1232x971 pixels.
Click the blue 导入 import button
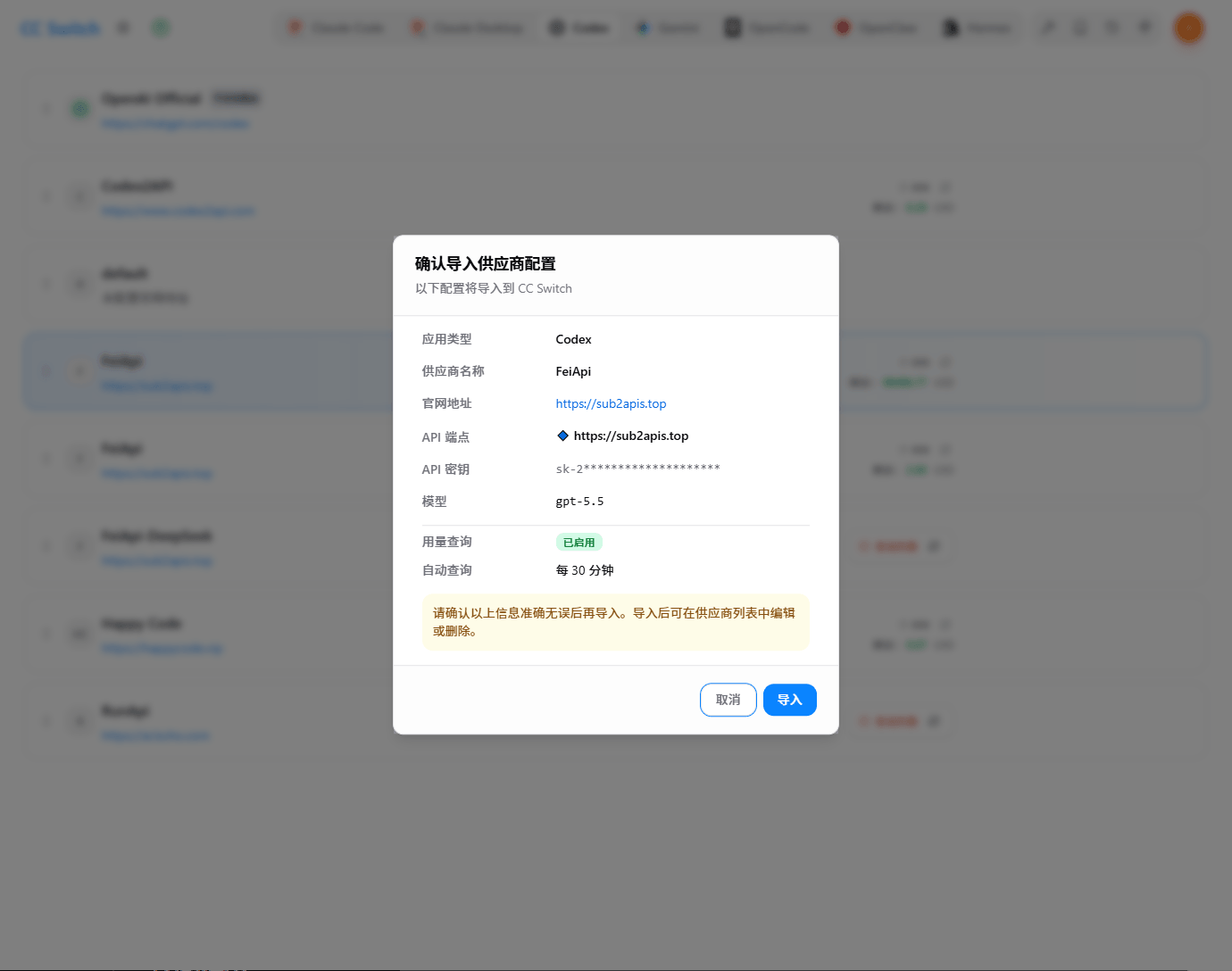(x=789, y=700)
